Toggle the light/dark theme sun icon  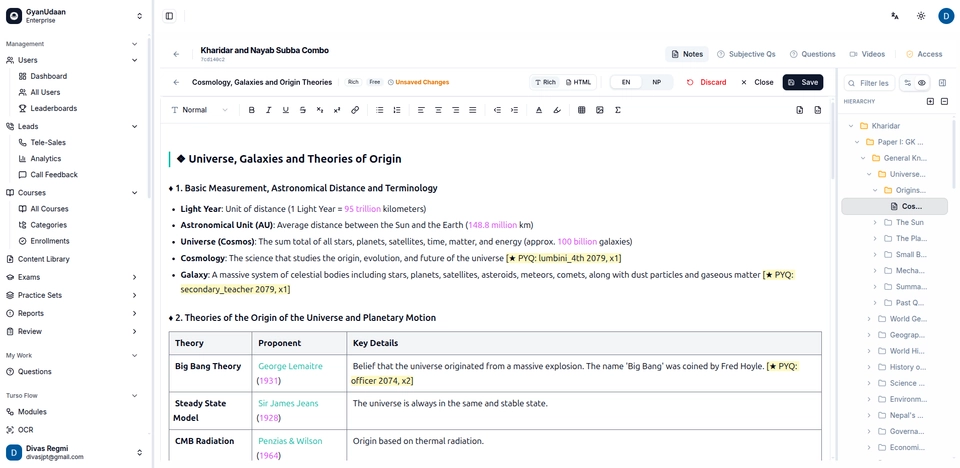tap(921, 16)
